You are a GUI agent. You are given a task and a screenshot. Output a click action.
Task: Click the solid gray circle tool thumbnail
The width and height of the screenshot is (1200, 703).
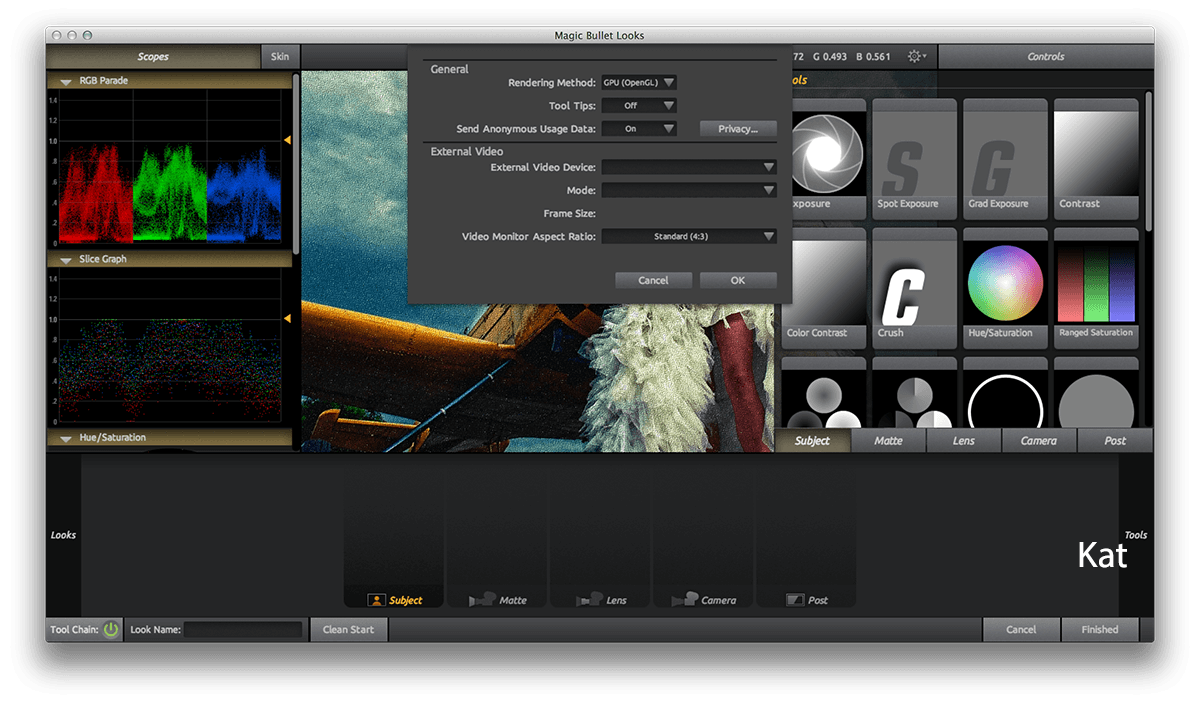click(1095, 393)
